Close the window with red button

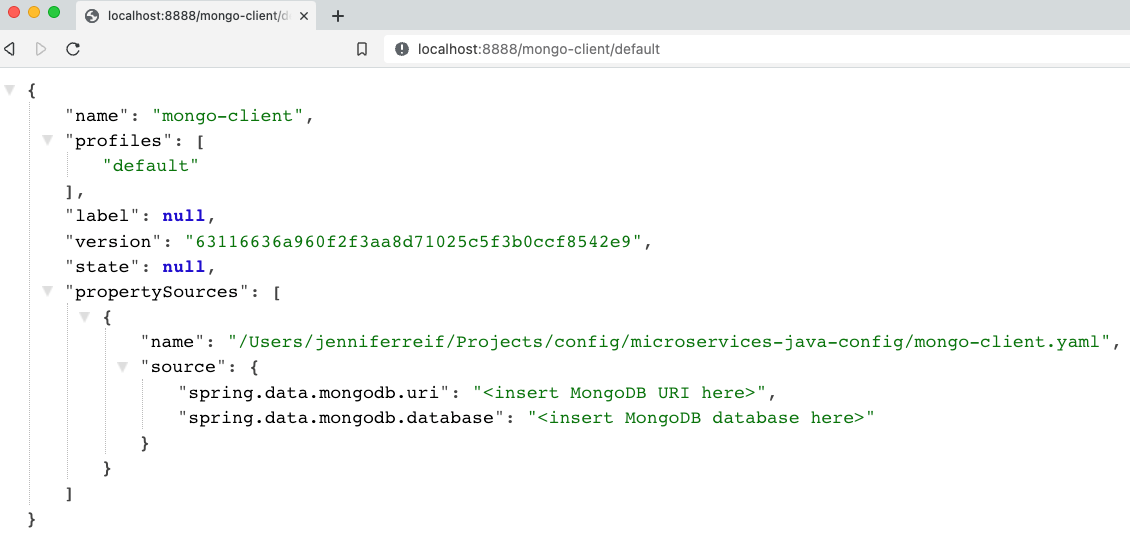[x=14, y=12]
